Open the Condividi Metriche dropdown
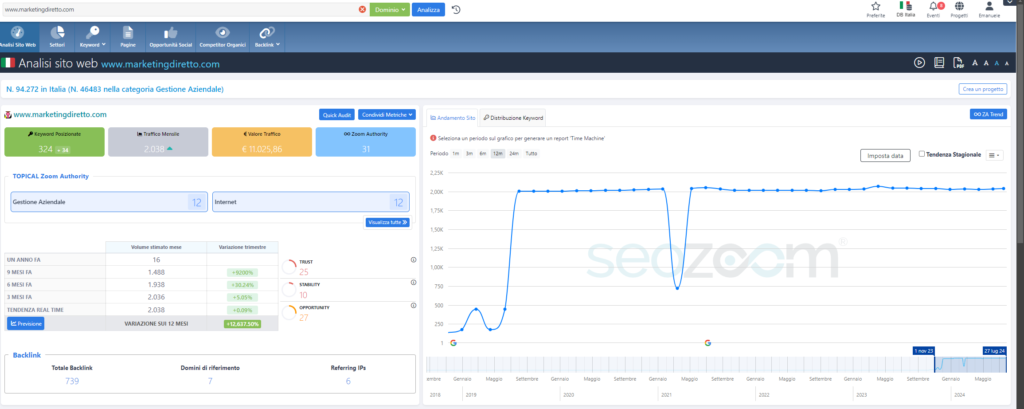Screen dimensions: 1024x409 click(x=387, y=114)
